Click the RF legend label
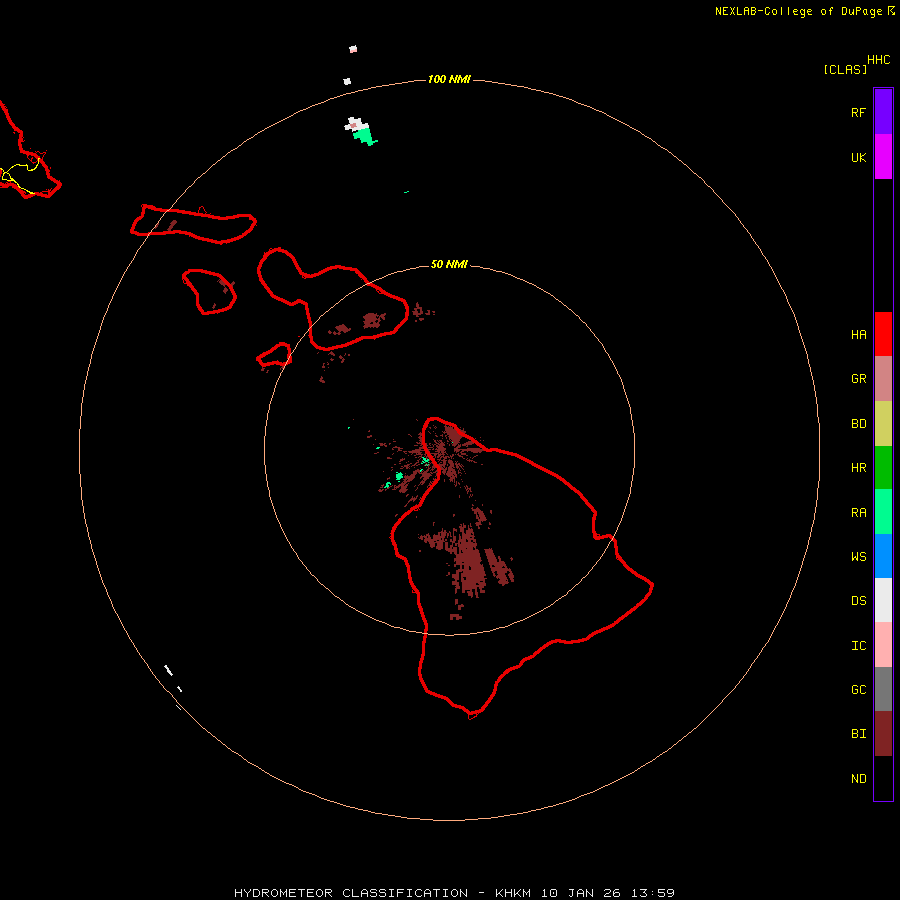Viewport: 900px width, 900px height. (x=858, y=112)
